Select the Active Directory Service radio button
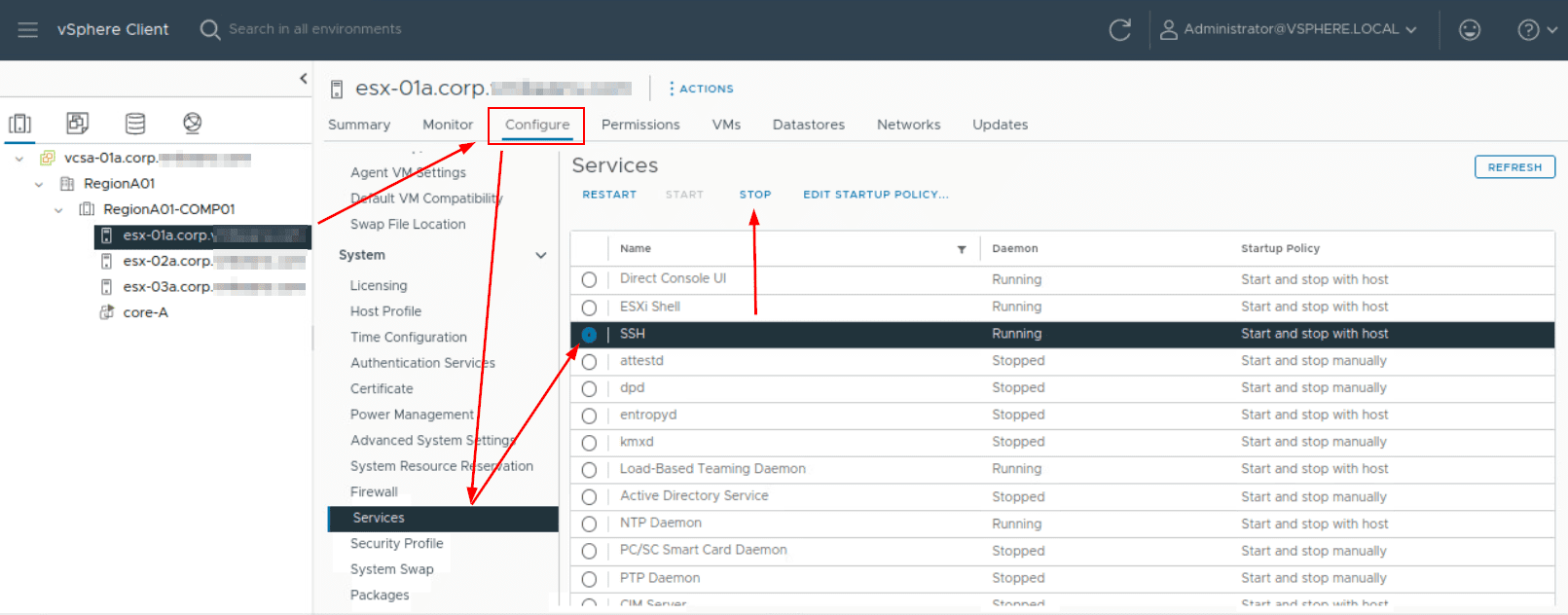Image resolution: width=1568 pixels, height=615 pixels. [589, 498]
